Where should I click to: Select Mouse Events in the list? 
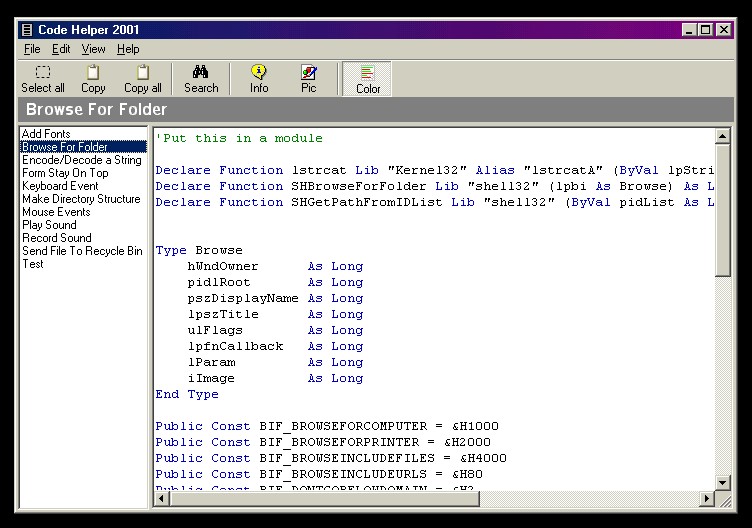pos(83,211)
